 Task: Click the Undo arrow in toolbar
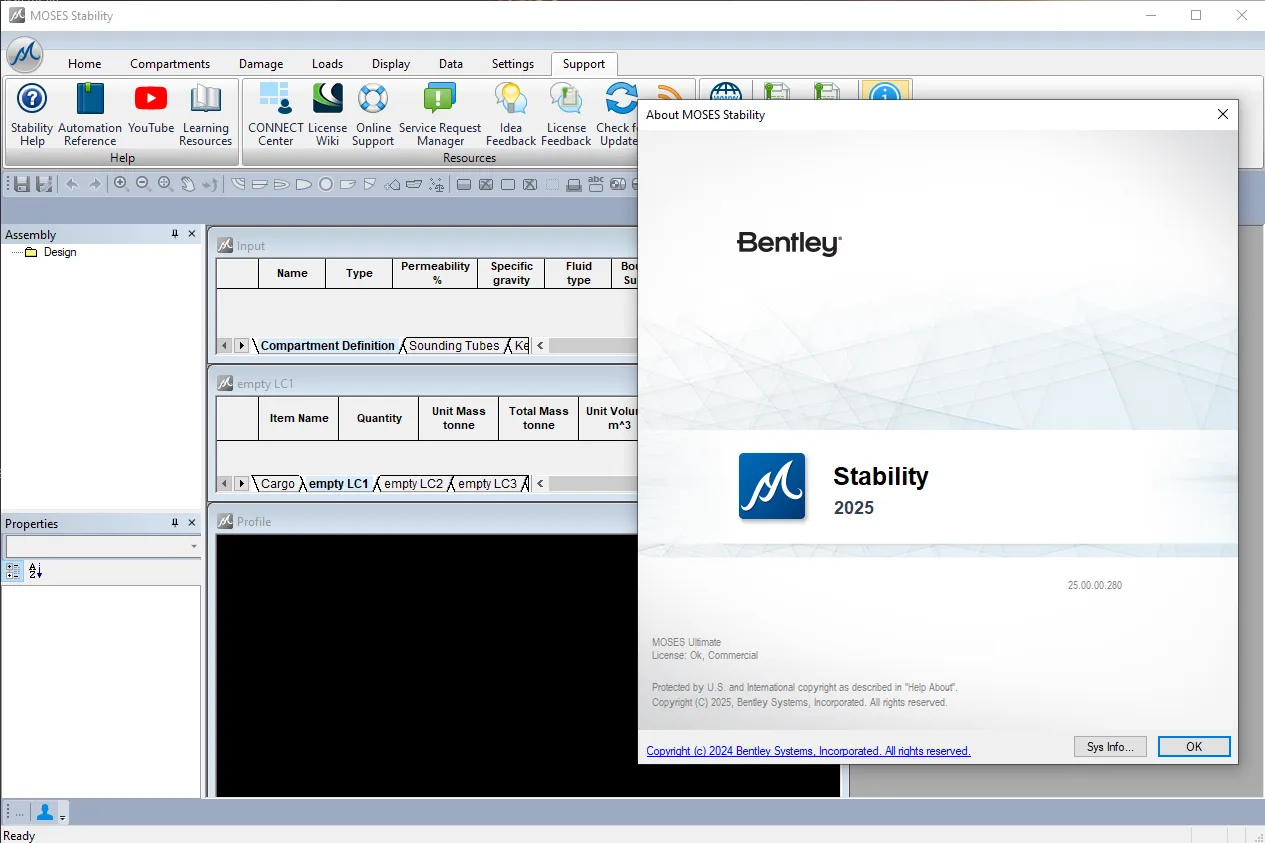point(72,184)
